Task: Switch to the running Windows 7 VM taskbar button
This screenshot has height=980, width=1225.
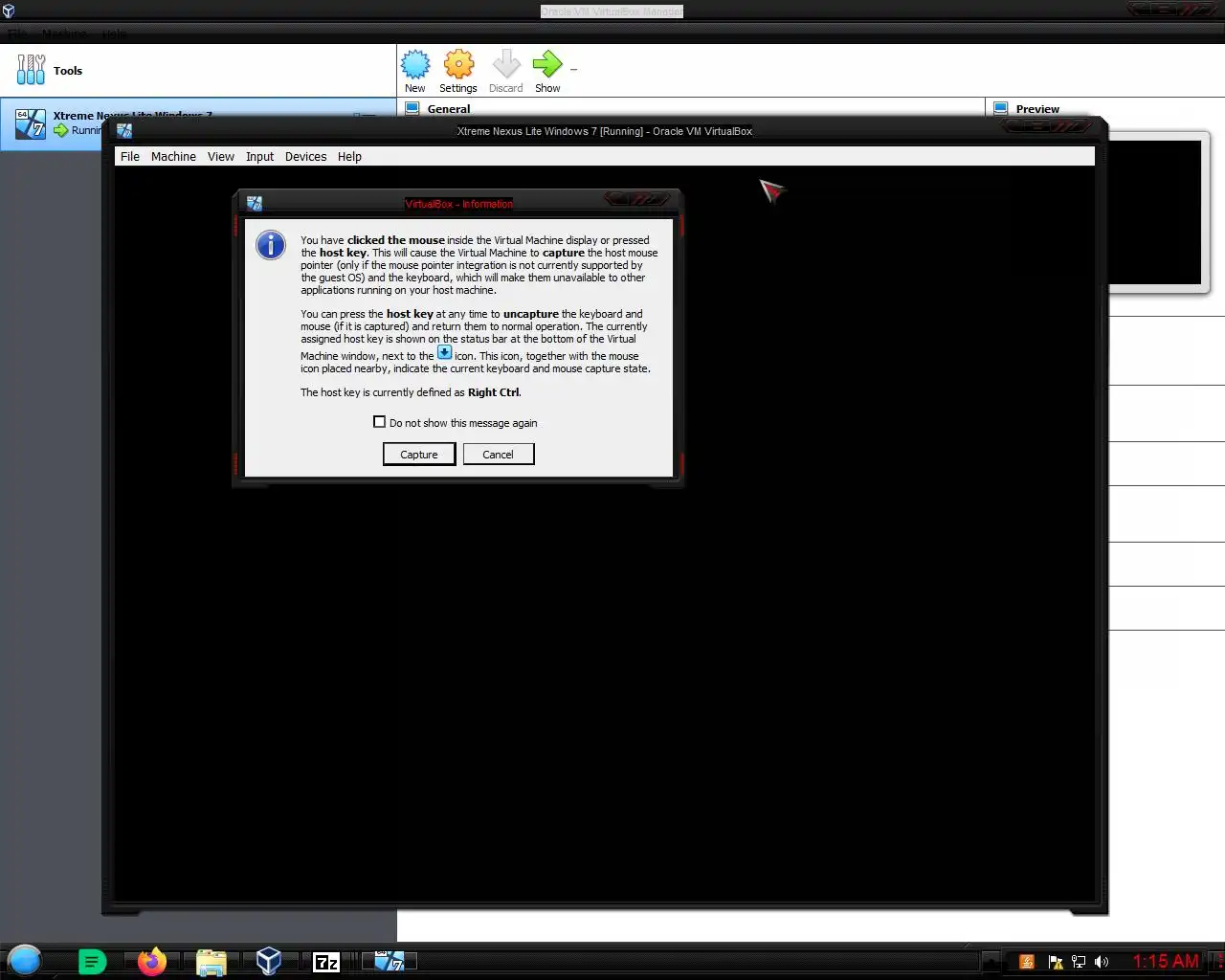Action: click(x=390, y=961)
